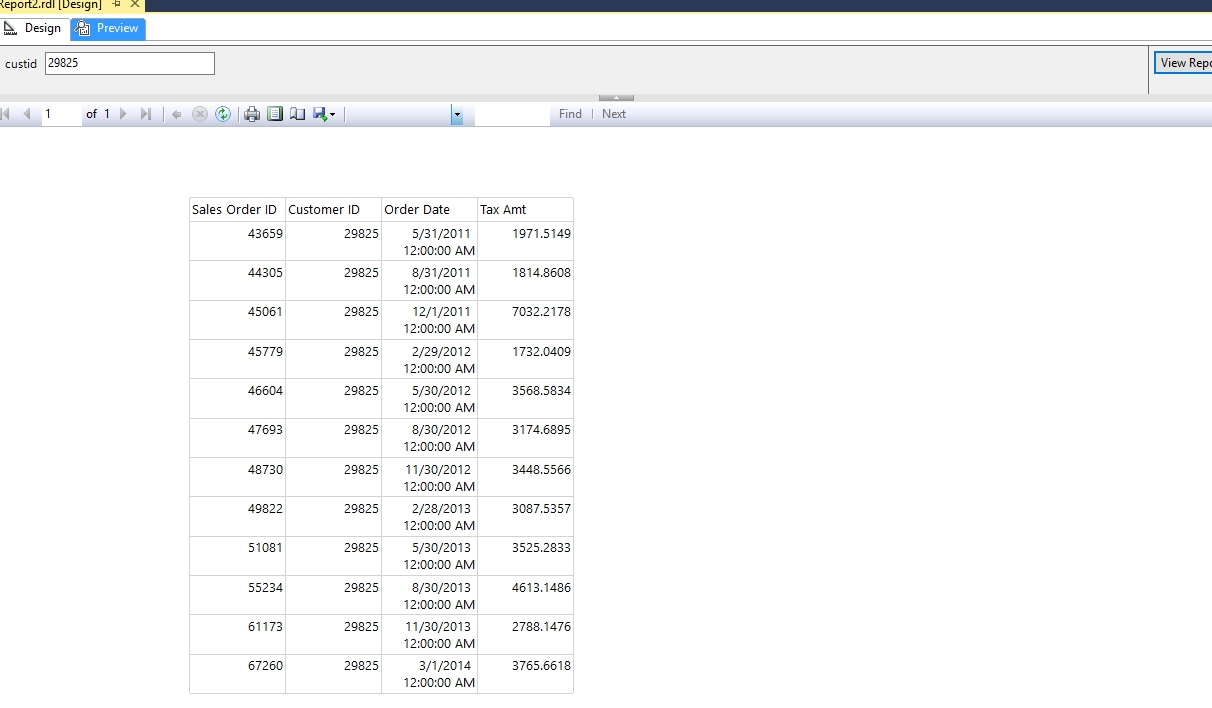Click the Print report icon
1212x708 pixels.
(x=252, y=114)
